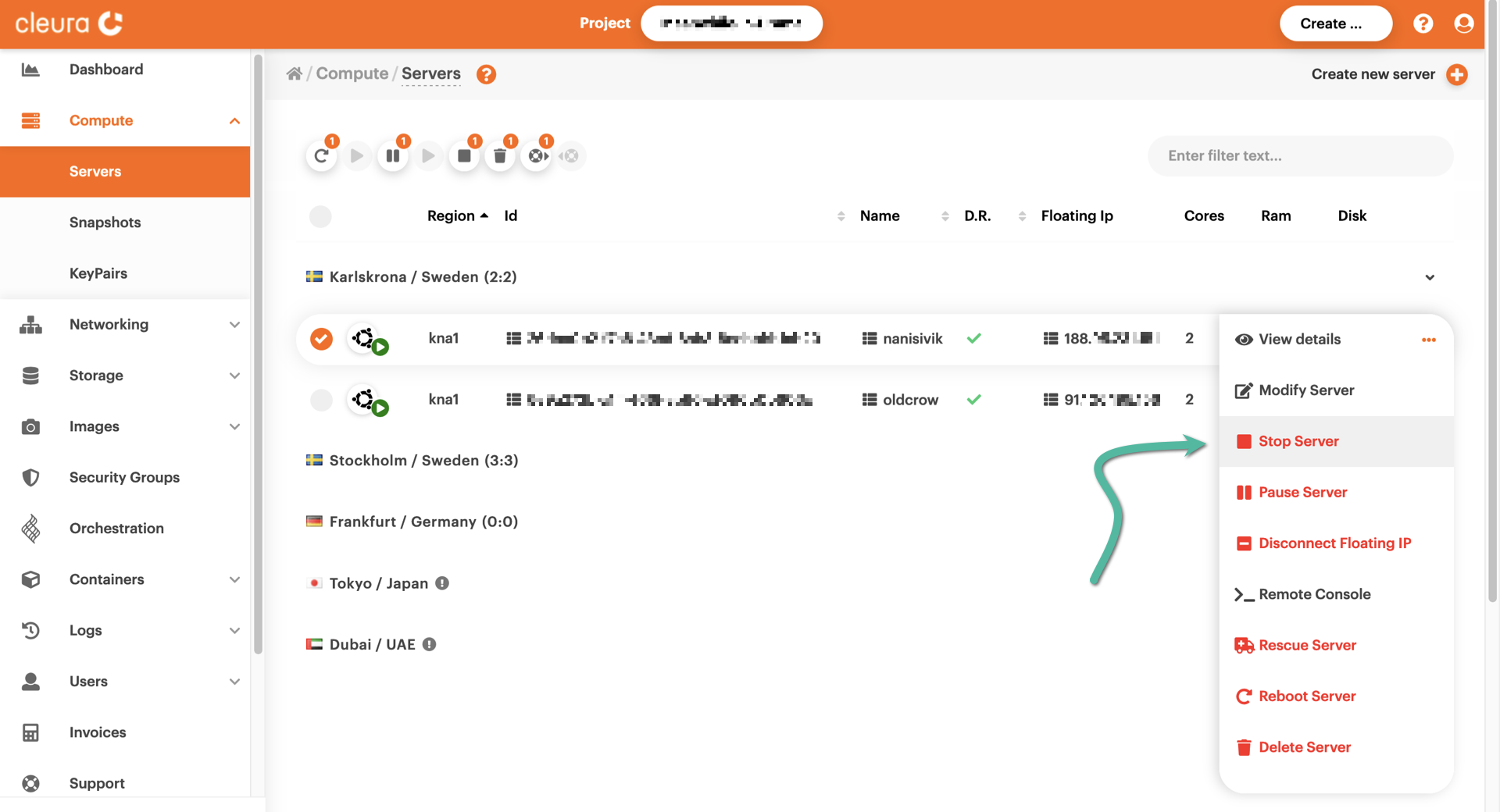The height and width of the screenshot is (812, 1500).
Task: Click the three-dot more options icon
Action: click(x=1429, y=340)
